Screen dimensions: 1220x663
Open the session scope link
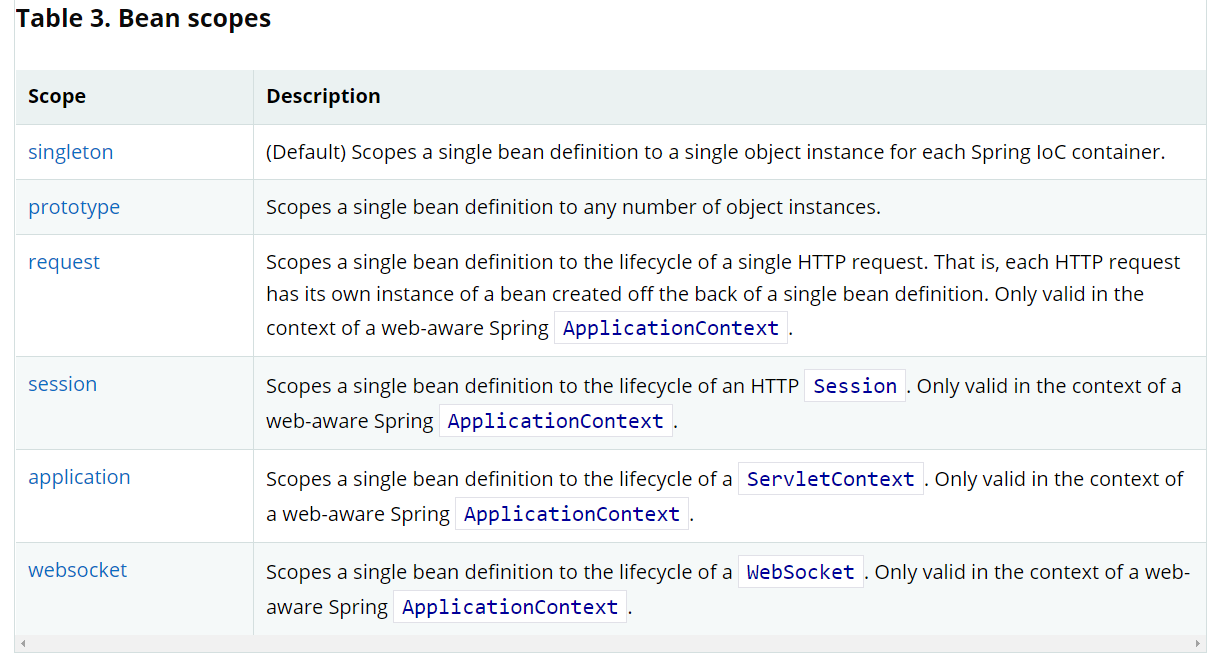pyautogui.click(x=62, y=384)
